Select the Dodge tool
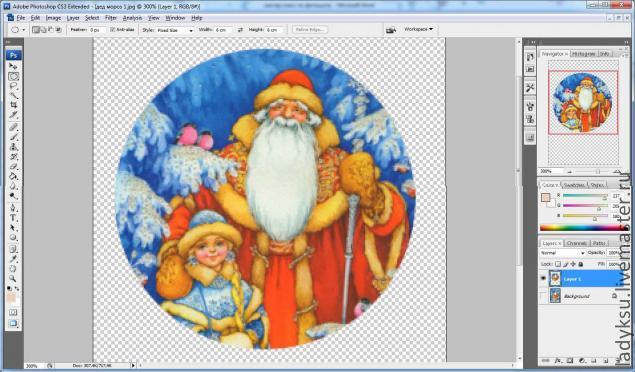 pos(13,196)
